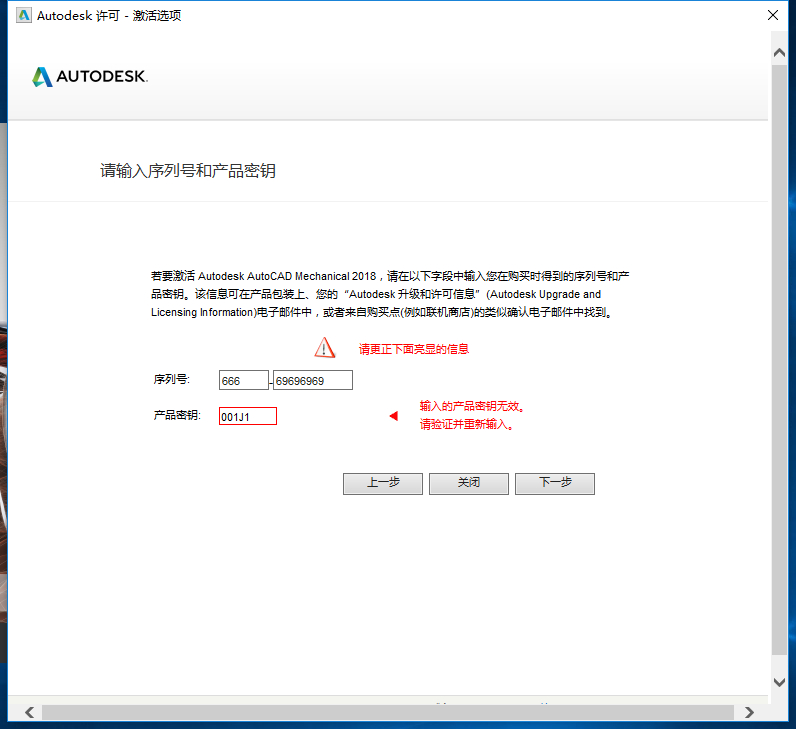This screenshot has width=796, height=729.
Task: Click the red warning triangle icon
Action: coord(324,348)
